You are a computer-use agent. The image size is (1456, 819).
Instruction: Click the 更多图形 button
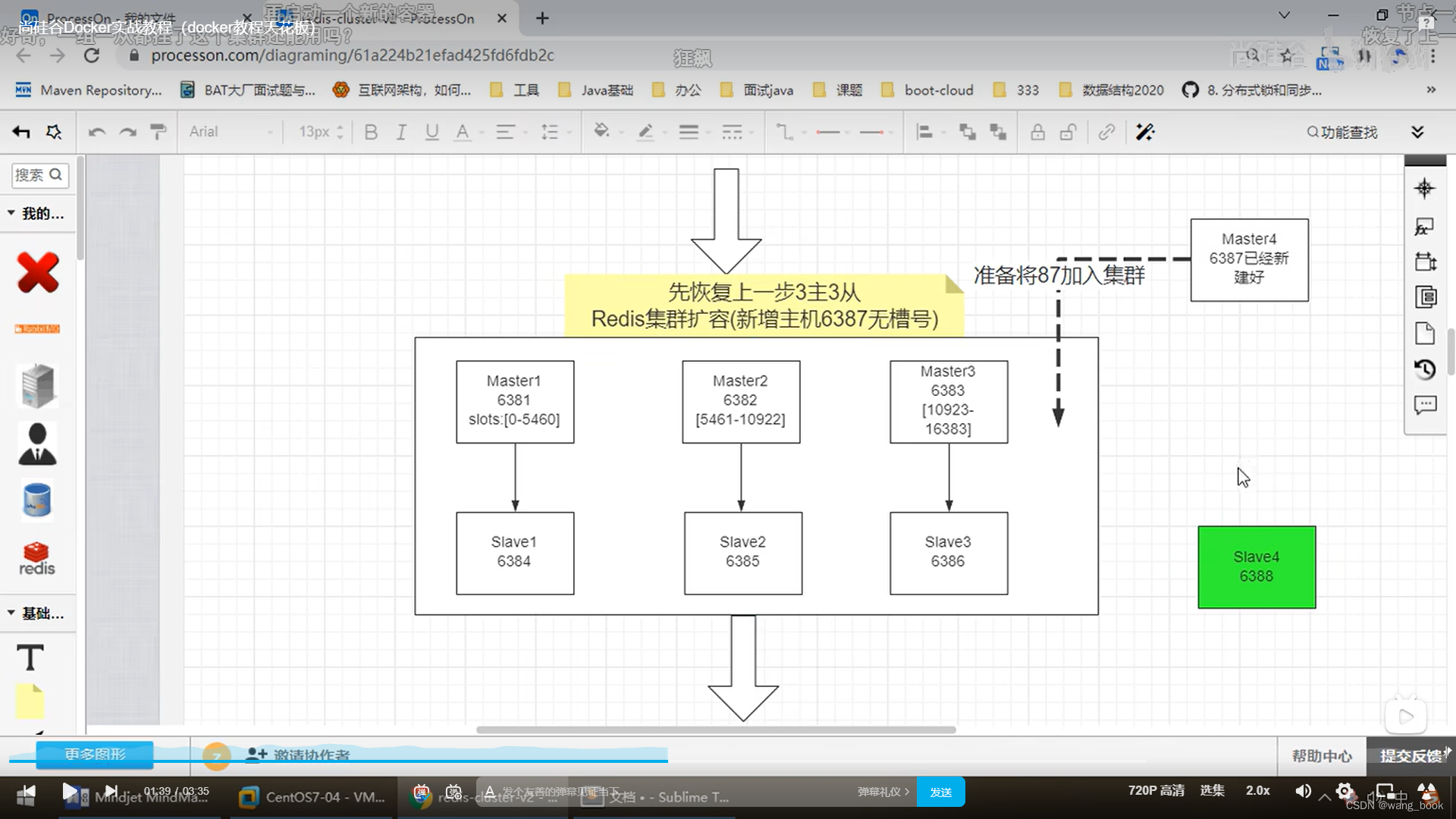[95, 754]
